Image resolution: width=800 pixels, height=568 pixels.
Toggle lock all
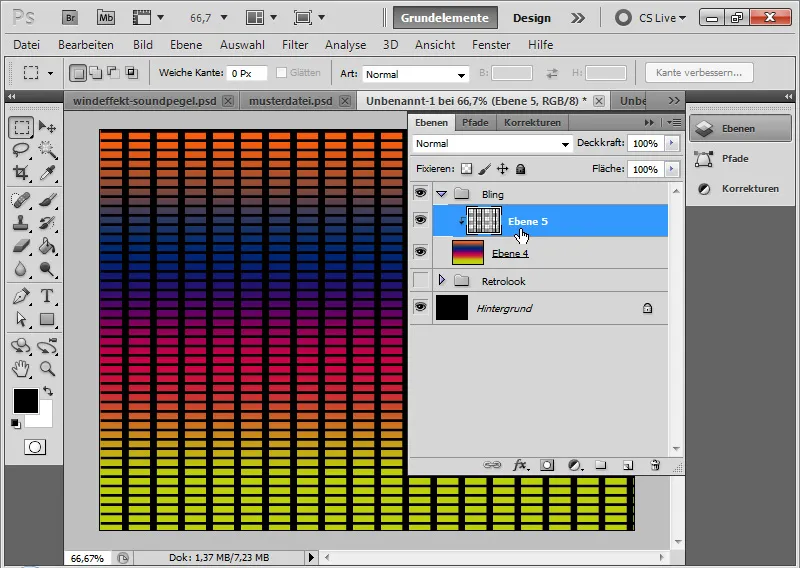click(520, 169)
